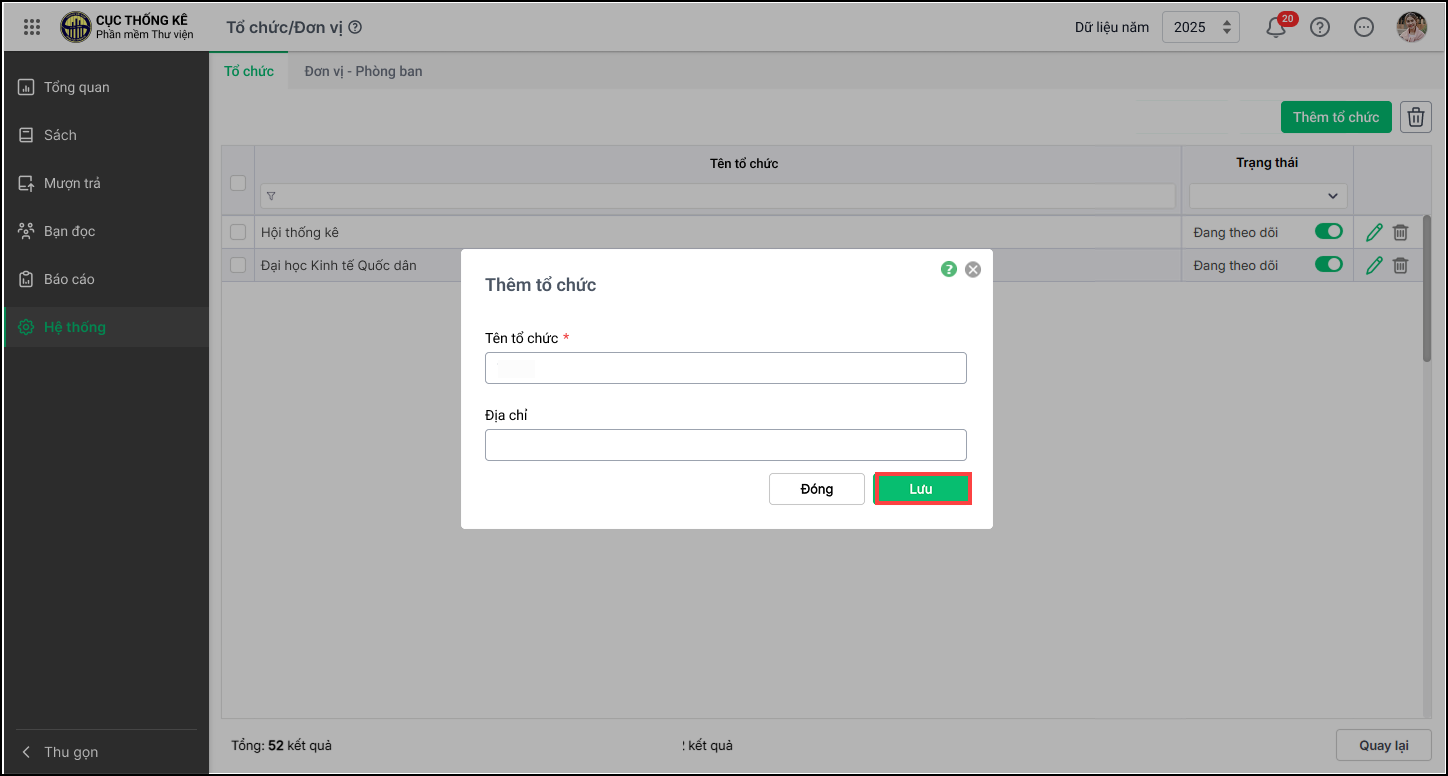The image size is (1448, 776).
Task: Open Mượn trả in the sidebar
Action: click(72, 183)
